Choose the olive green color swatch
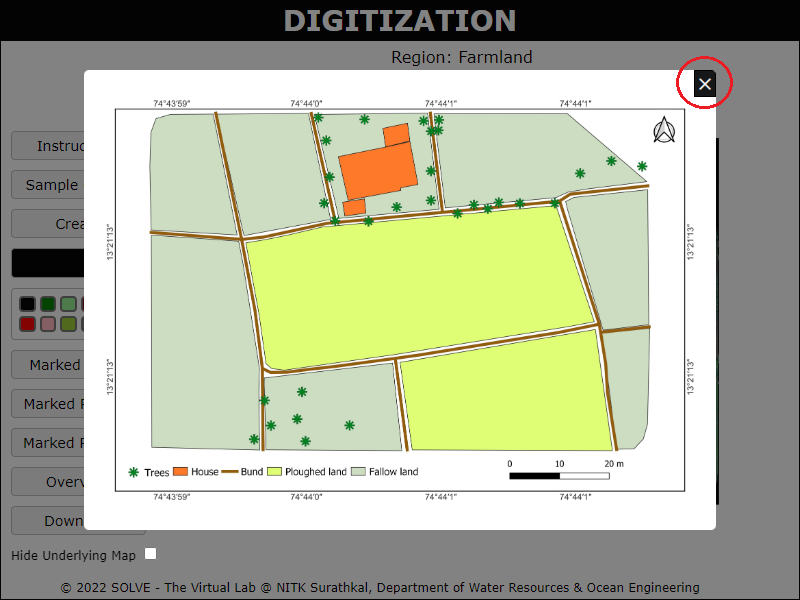The width and height of the screenshot is (800, 600). point(68,324)
